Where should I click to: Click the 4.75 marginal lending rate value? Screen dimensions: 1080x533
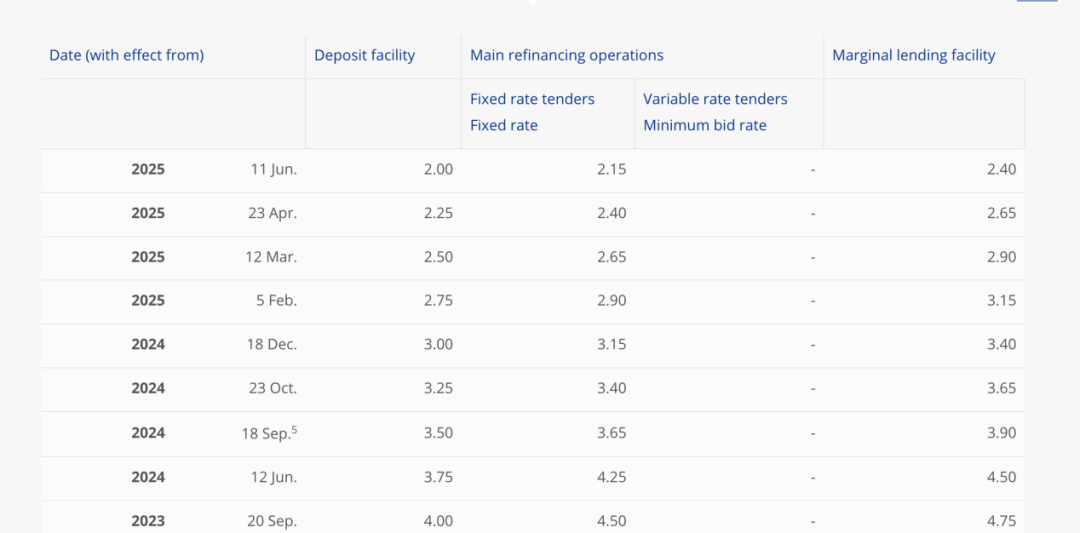1001,520
